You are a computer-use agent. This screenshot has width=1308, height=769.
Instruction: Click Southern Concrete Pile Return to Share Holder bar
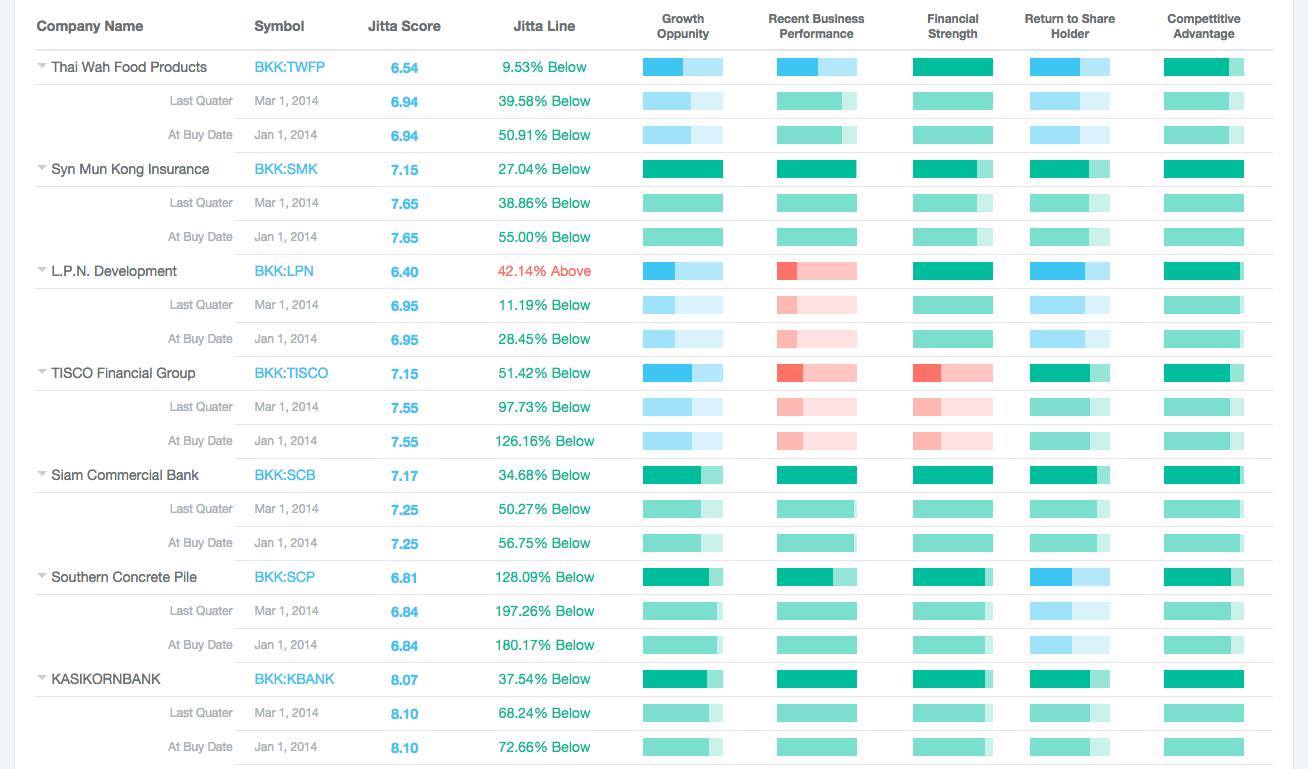[1070, 578]
